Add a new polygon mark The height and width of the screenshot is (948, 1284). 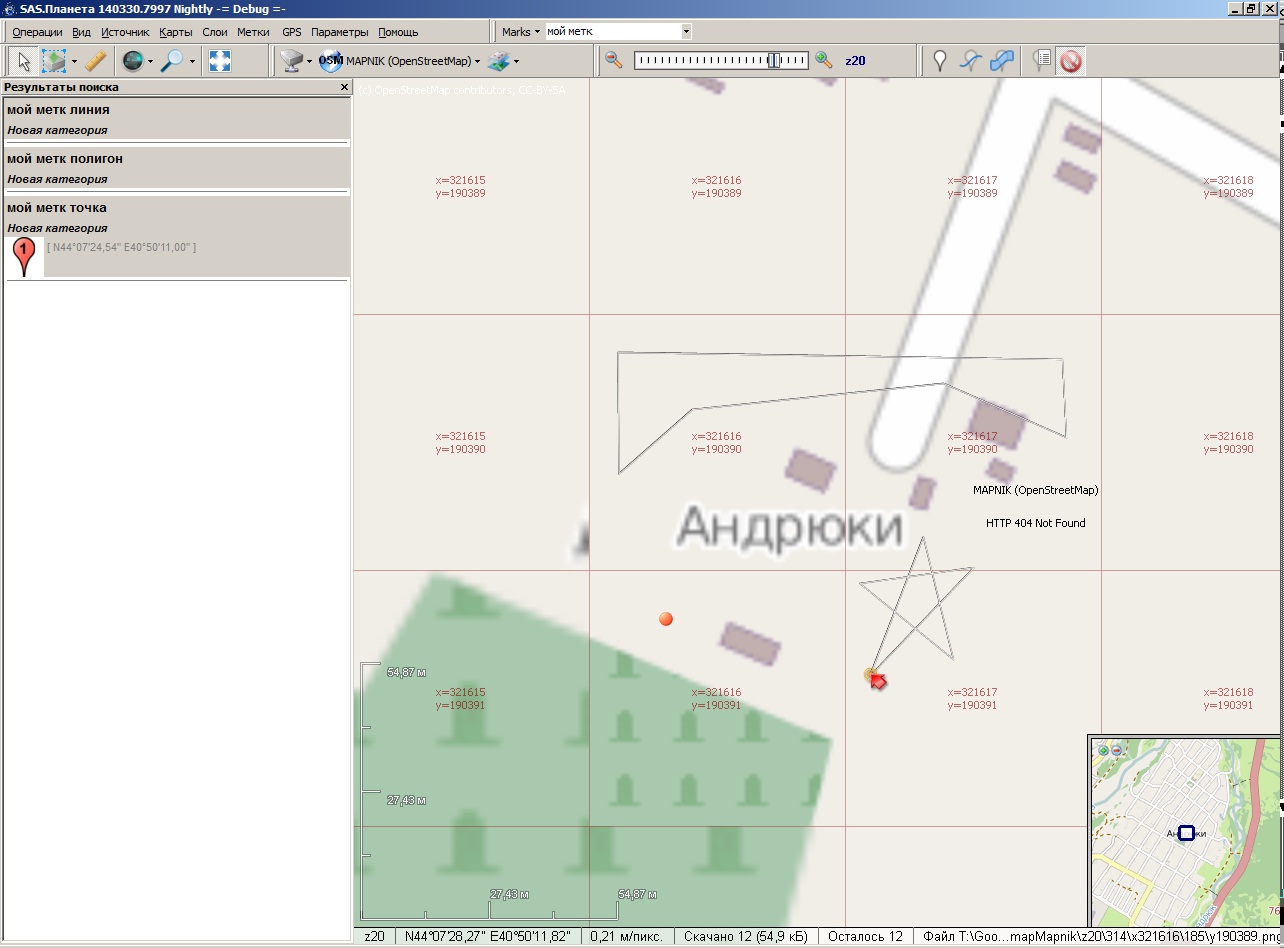click(x=1001, y=61)
